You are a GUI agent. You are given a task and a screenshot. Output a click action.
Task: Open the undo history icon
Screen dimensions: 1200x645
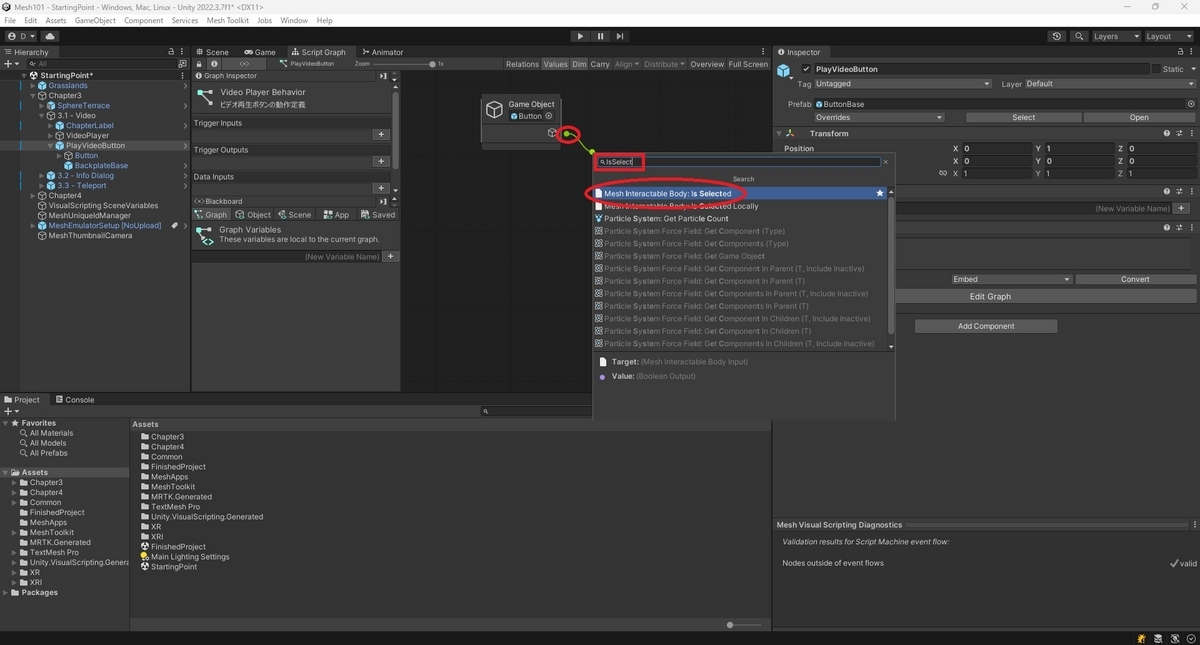(x=1057, y=36)
